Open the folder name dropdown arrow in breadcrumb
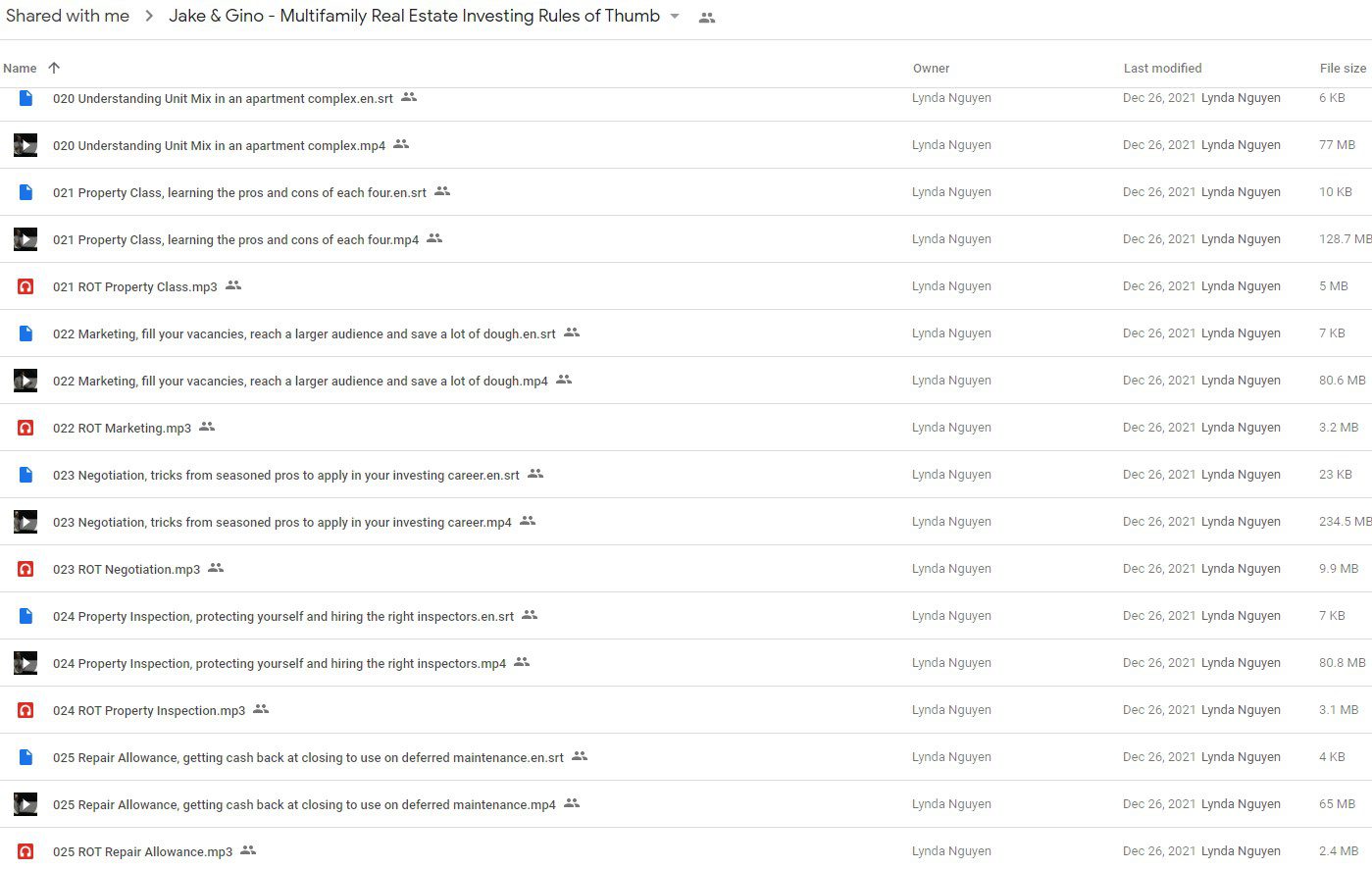The image size is (1372, 869). tap(675, 17)
